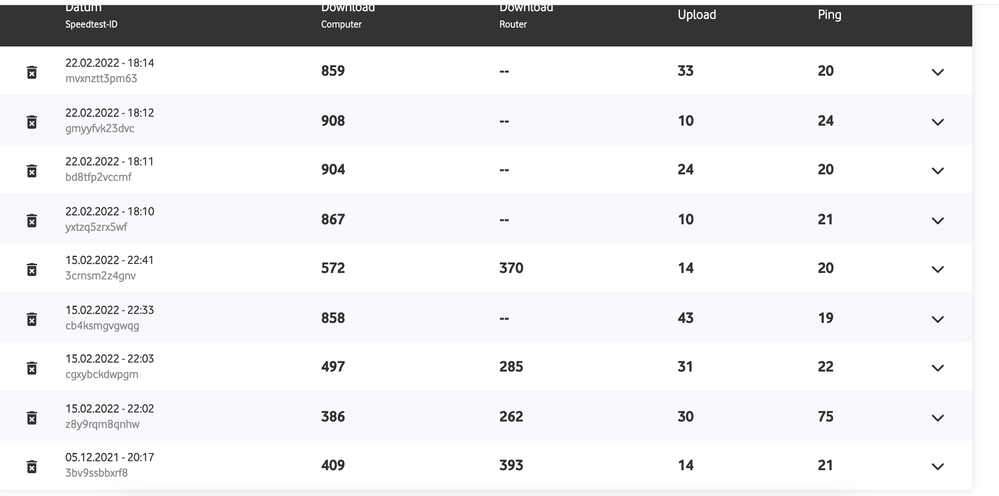Delete speedtest entry 3crnsm2z4gnv
The width and height of the screenshot is (999, 496).
[31, 269]
